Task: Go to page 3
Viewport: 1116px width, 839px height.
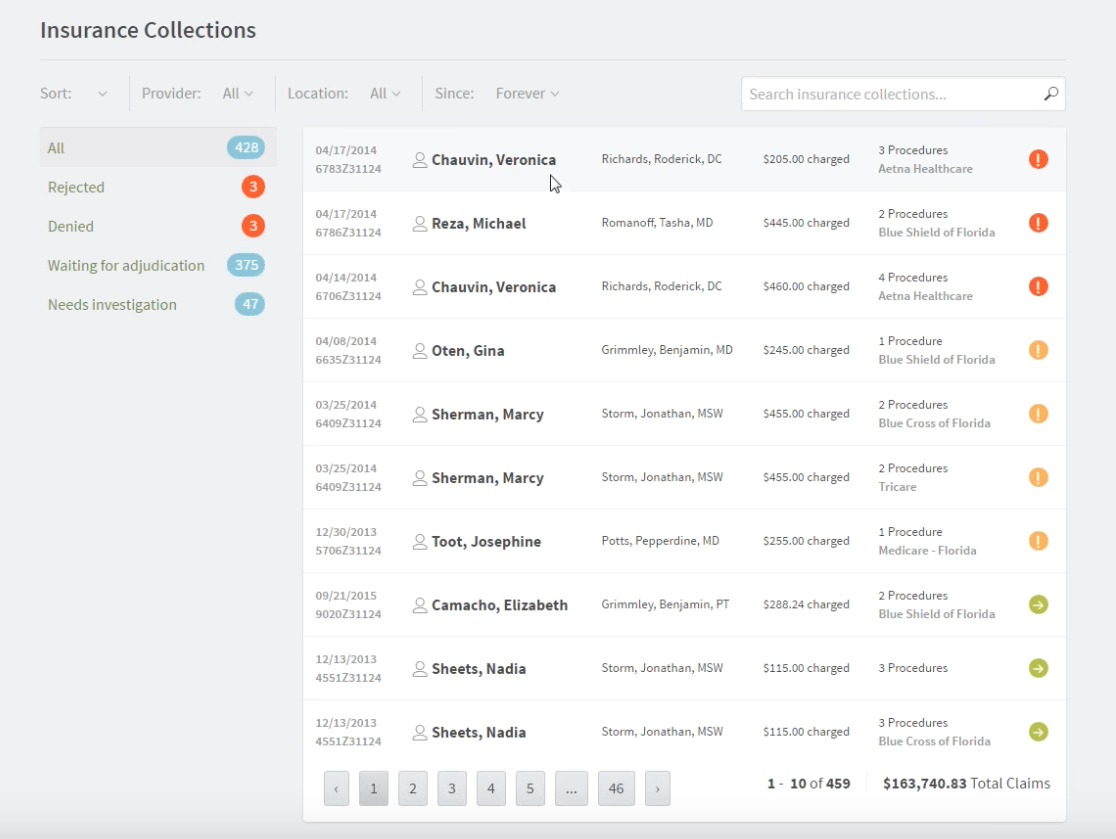Action: coord(452,788)
